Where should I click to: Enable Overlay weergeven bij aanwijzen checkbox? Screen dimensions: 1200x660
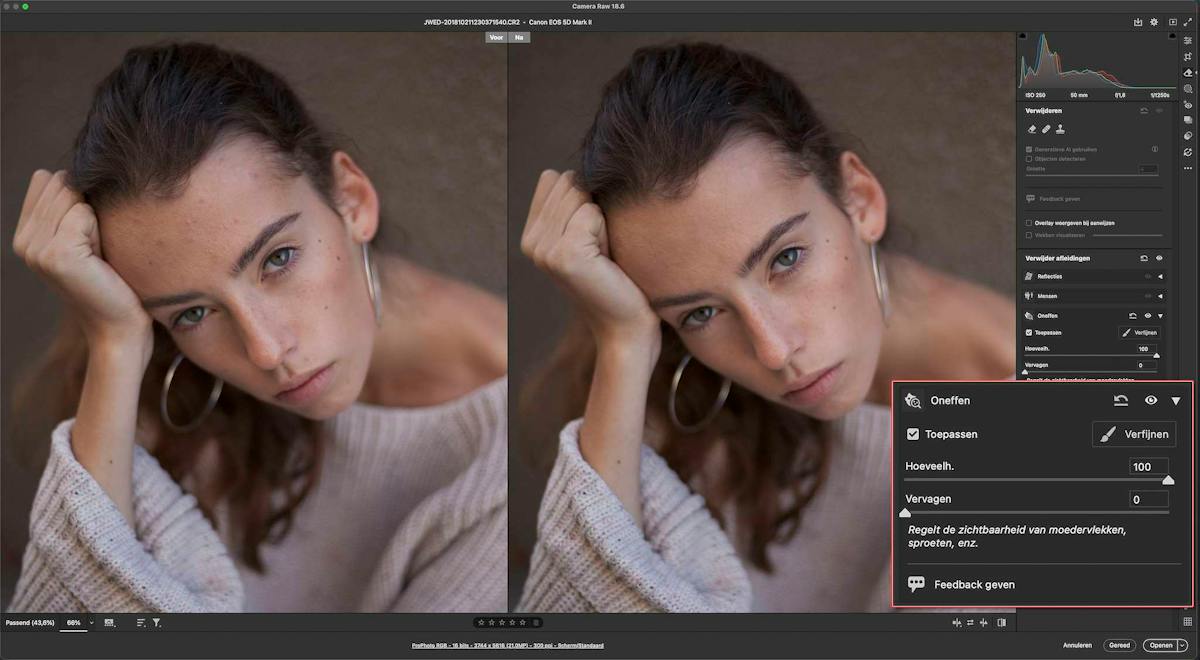[x=1029, y=223]
